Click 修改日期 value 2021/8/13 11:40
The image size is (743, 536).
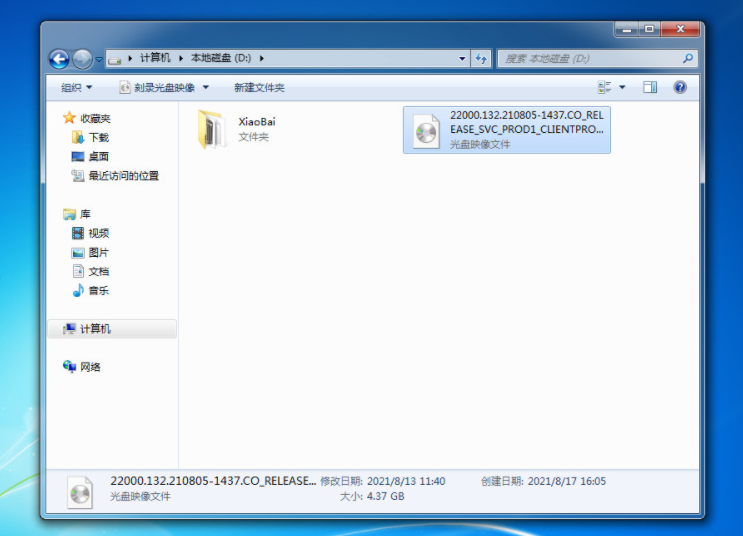point(406,481)
